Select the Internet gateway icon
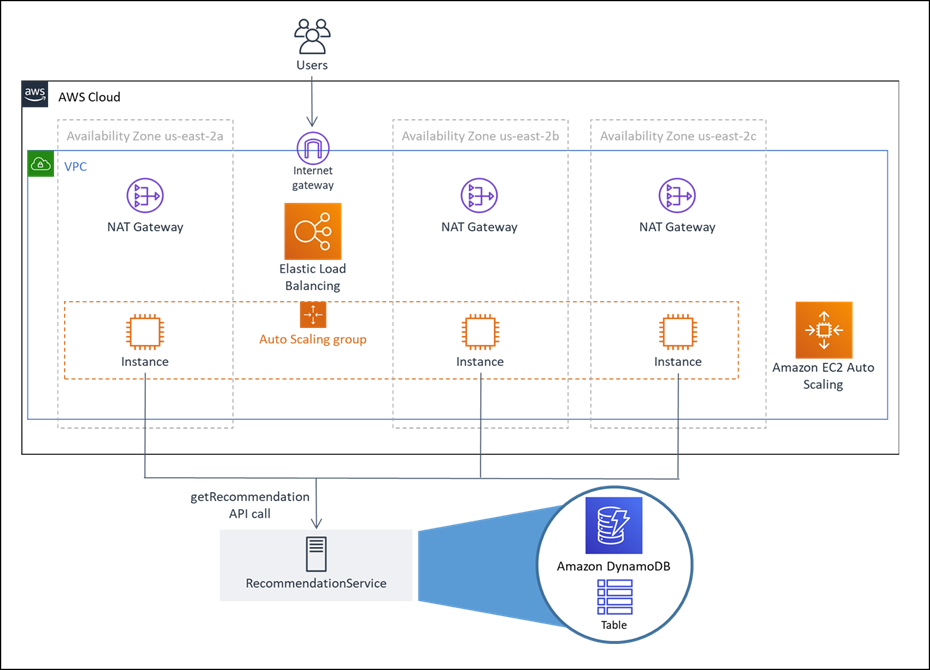This screenshot has height=670, width=930. (313, 148)
